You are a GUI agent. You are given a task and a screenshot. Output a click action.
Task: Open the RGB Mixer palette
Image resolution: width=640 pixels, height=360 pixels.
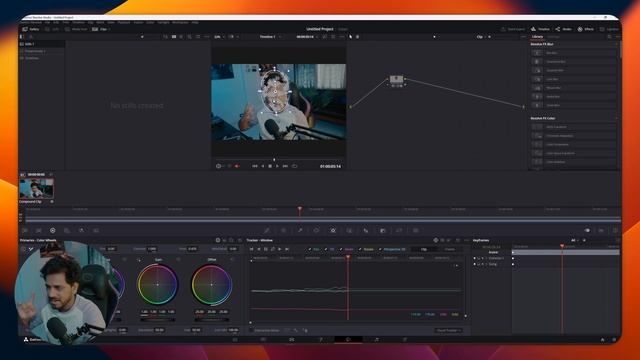pos(81,231)
